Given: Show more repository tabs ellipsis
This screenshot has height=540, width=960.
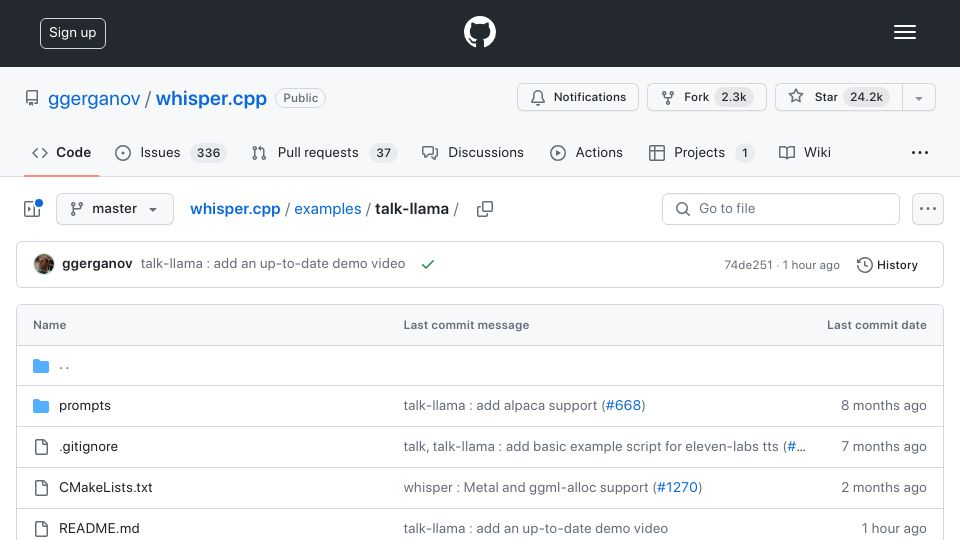Looking at the screenshot, I should point(920,152).
